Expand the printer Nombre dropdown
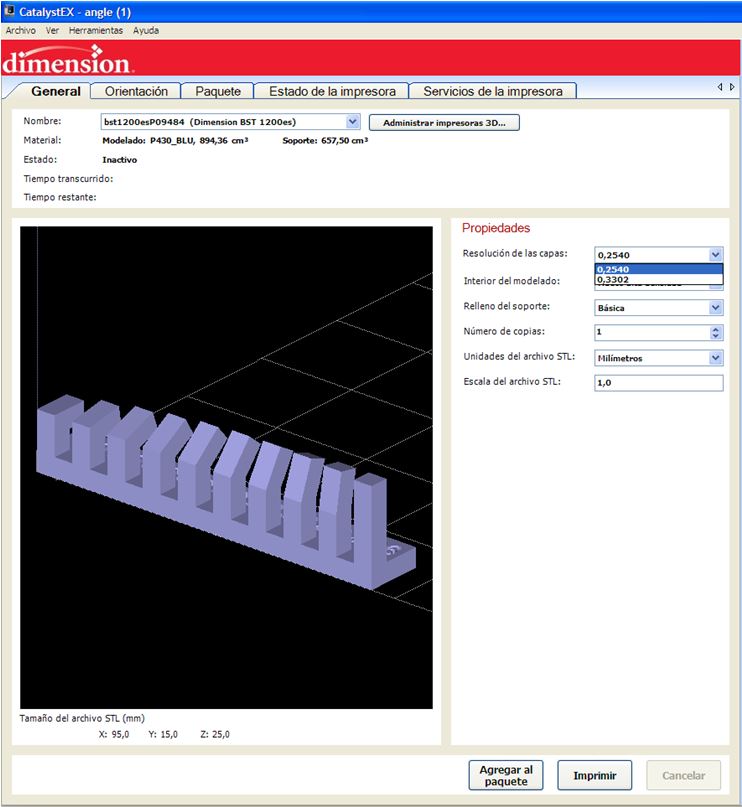 click(x=352, y=122)
